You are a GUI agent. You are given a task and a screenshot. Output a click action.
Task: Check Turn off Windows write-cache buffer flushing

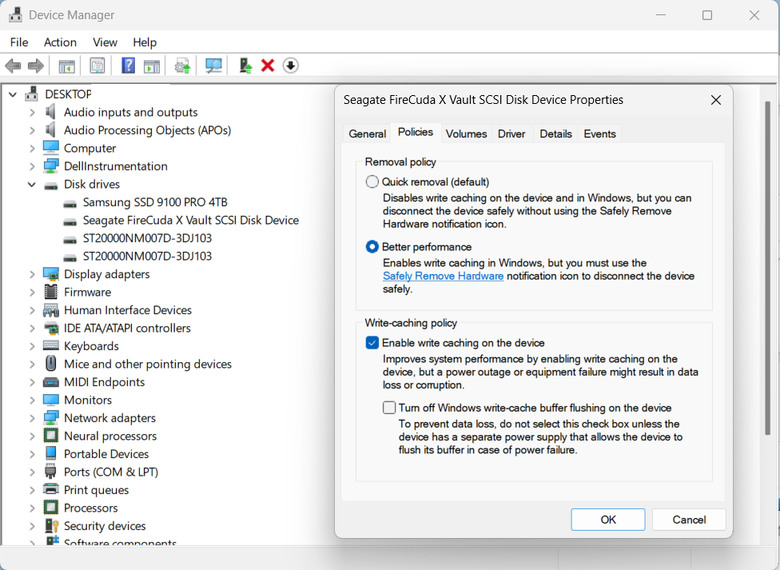[389, 408]
